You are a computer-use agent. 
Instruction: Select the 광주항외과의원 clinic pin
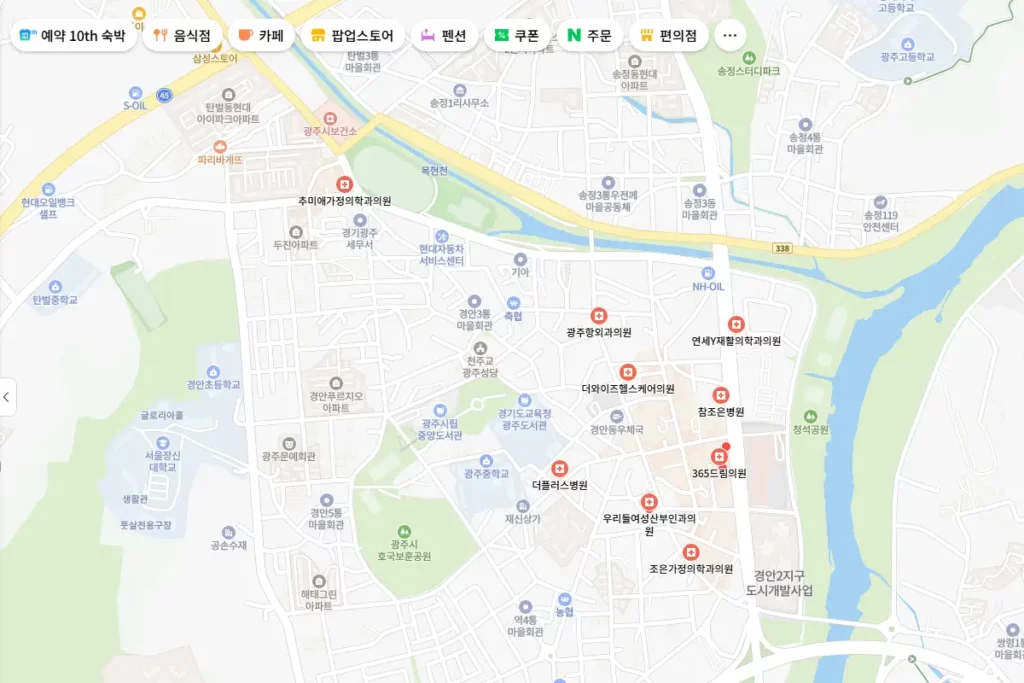(x=599, y=315)
